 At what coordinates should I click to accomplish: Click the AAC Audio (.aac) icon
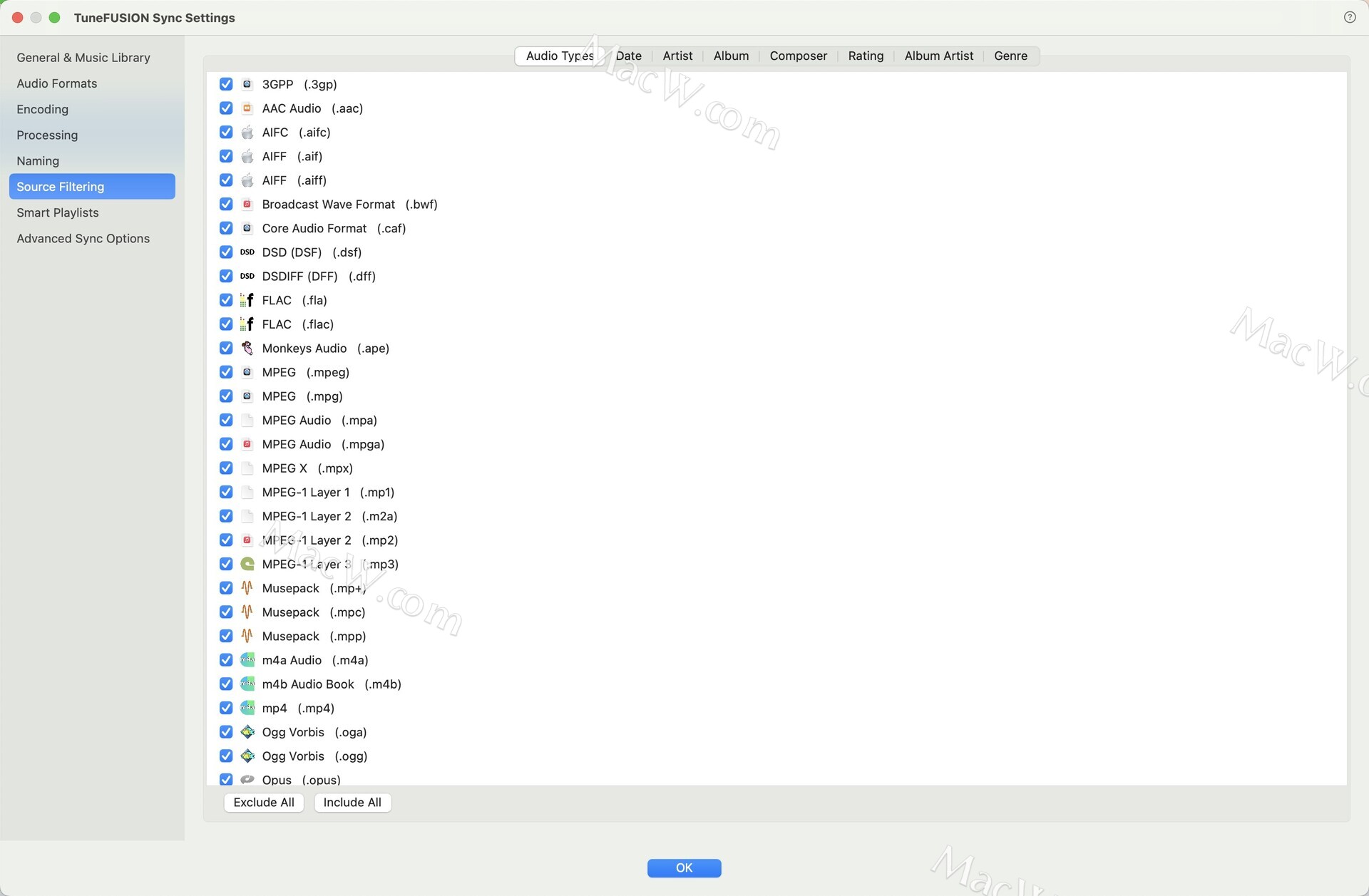pyautogui.click(x=247, y=108)
